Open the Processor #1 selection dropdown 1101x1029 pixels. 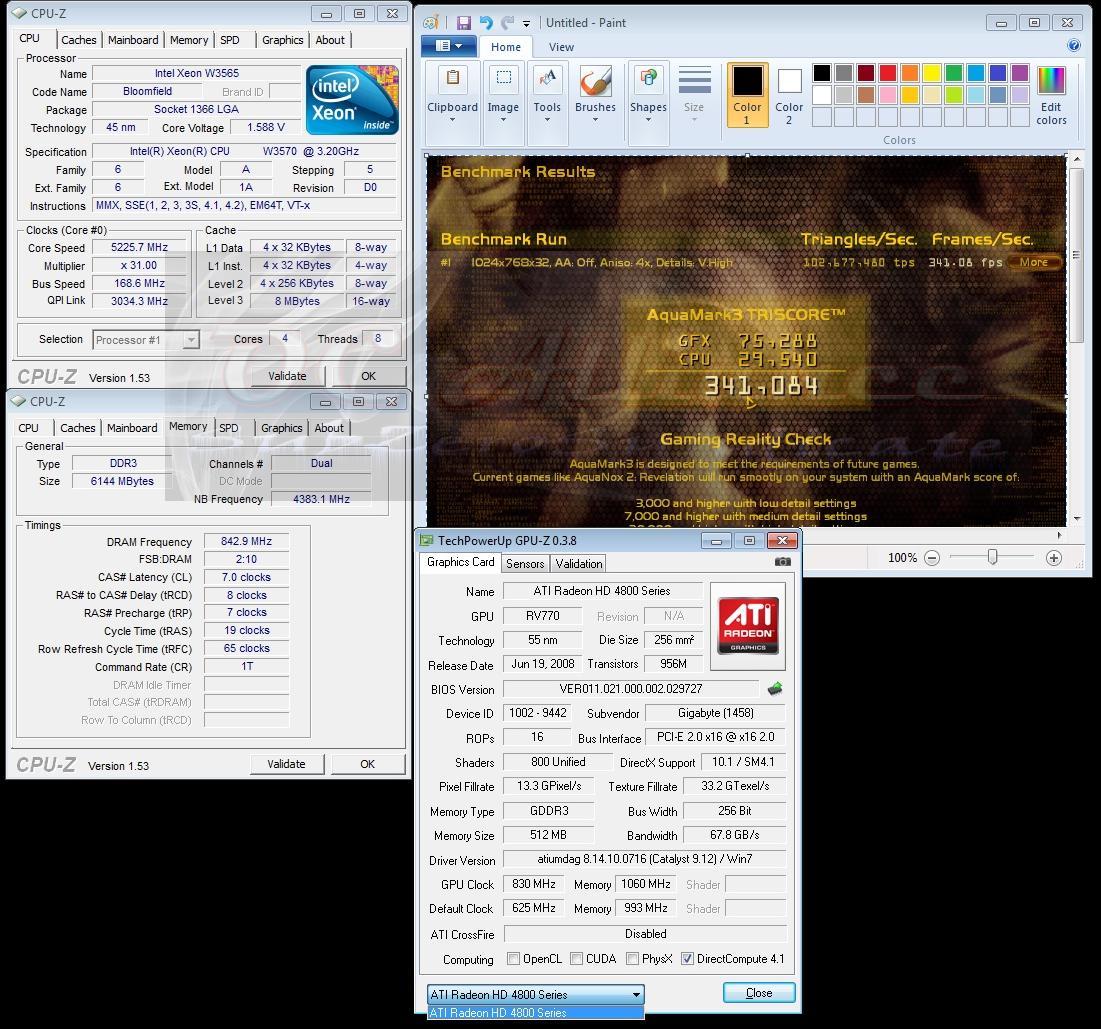click(146, 340)
